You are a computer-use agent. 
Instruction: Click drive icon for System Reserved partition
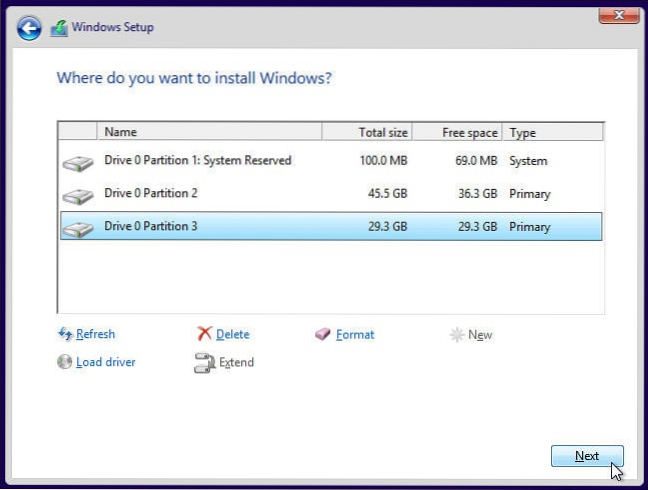(x=77, y=162)
